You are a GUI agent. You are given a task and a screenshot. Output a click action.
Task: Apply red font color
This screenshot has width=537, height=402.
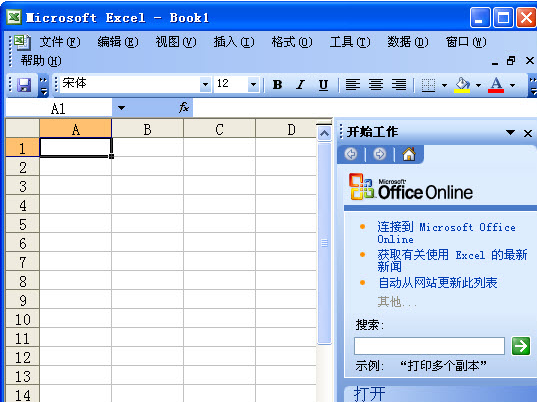coord(496,85)
